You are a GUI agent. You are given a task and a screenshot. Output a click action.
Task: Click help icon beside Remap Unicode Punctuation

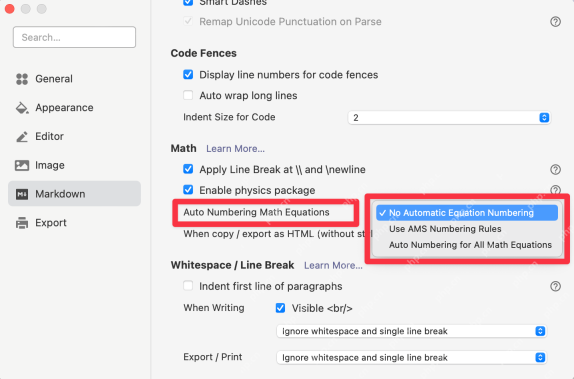point(555,22)
